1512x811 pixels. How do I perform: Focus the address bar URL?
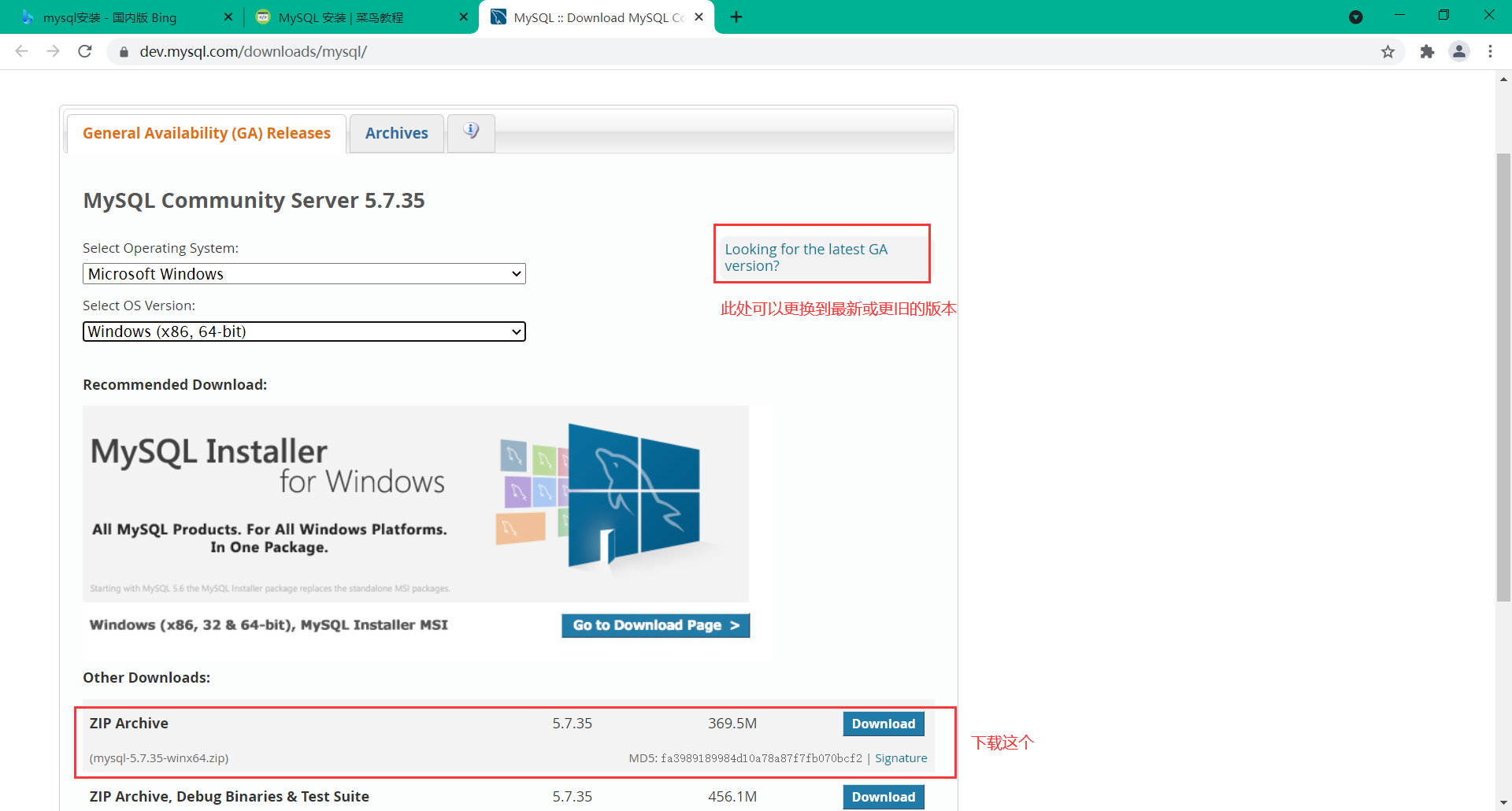click(x=253, y=52)
